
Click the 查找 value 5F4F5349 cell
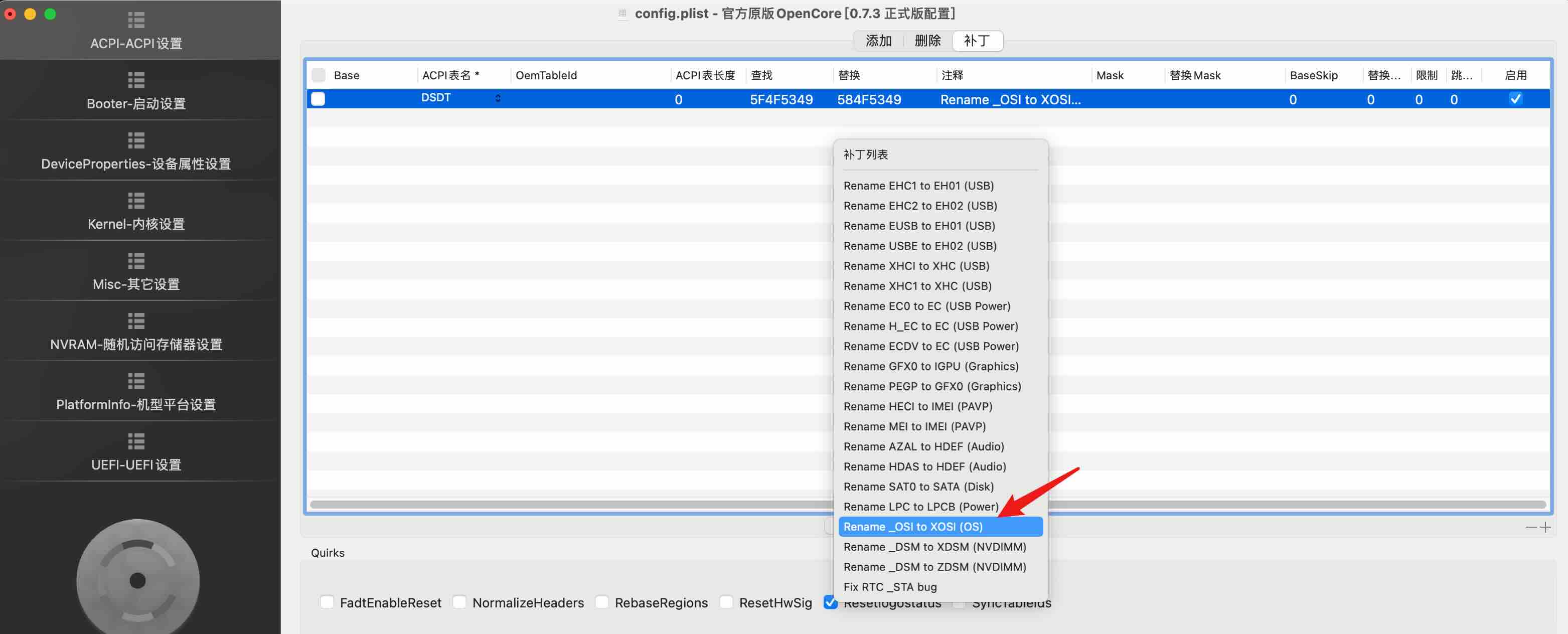tap(781, 100)
